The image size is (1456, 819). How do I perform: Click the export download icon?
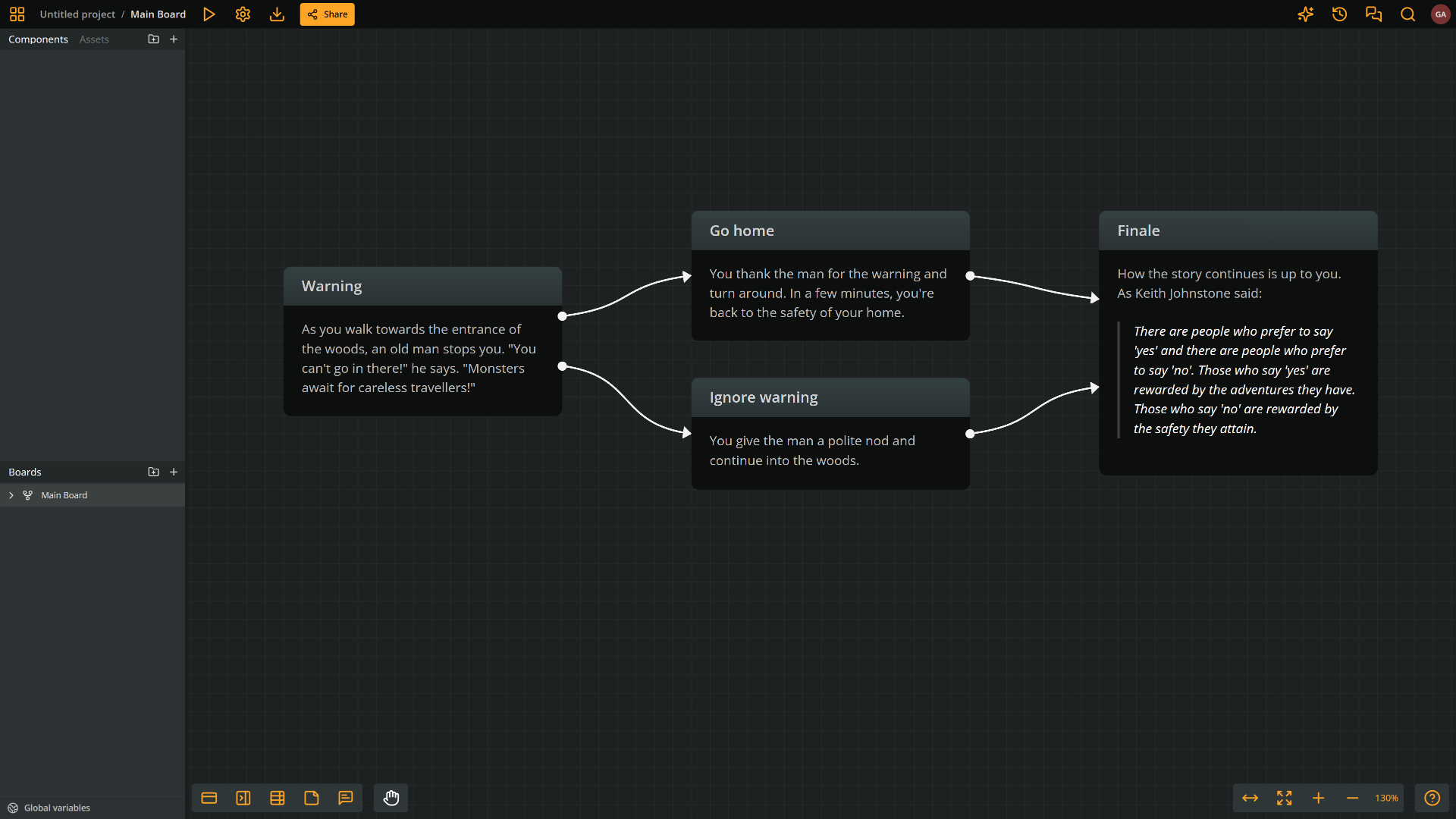[277, 14]
